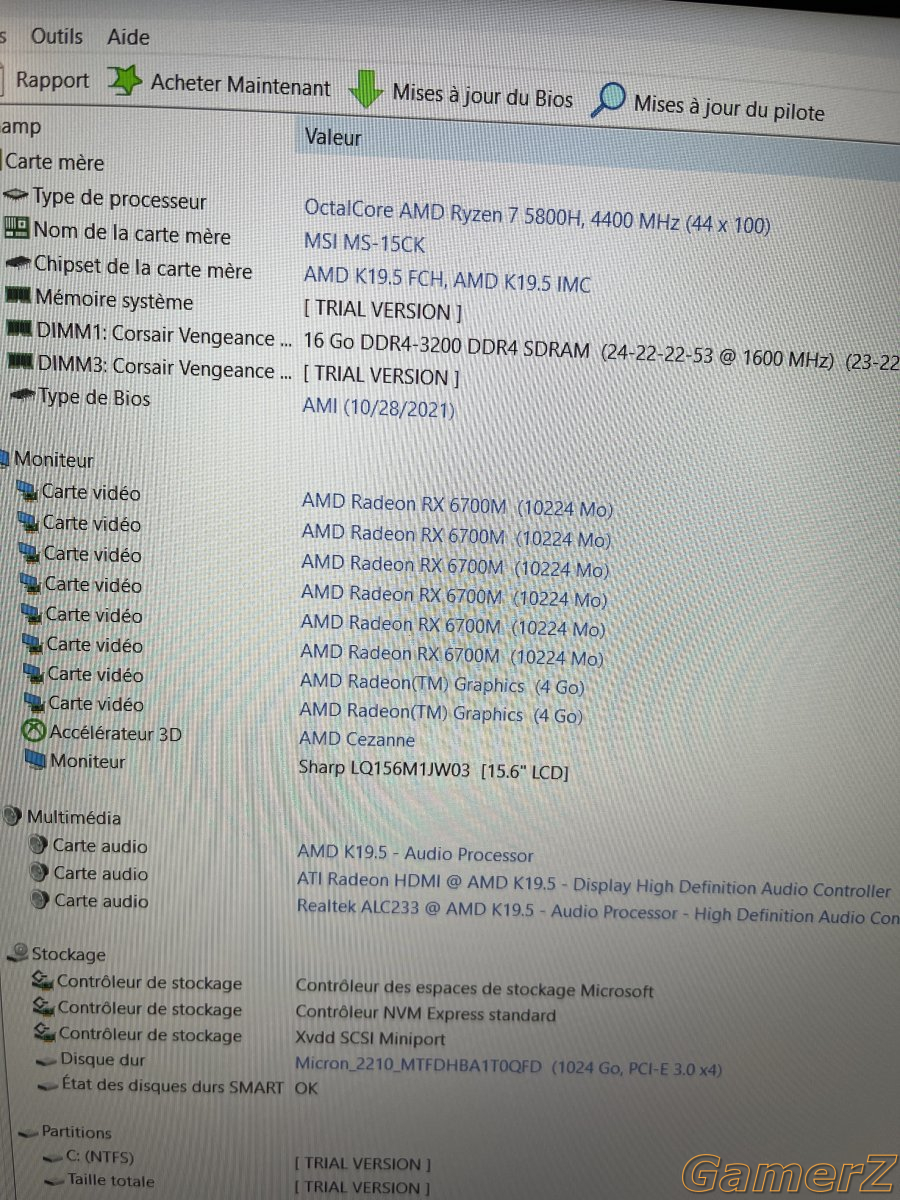Select the Stockage section header
The width and height of the screenshot is (900, 1200).
[68, 954]
